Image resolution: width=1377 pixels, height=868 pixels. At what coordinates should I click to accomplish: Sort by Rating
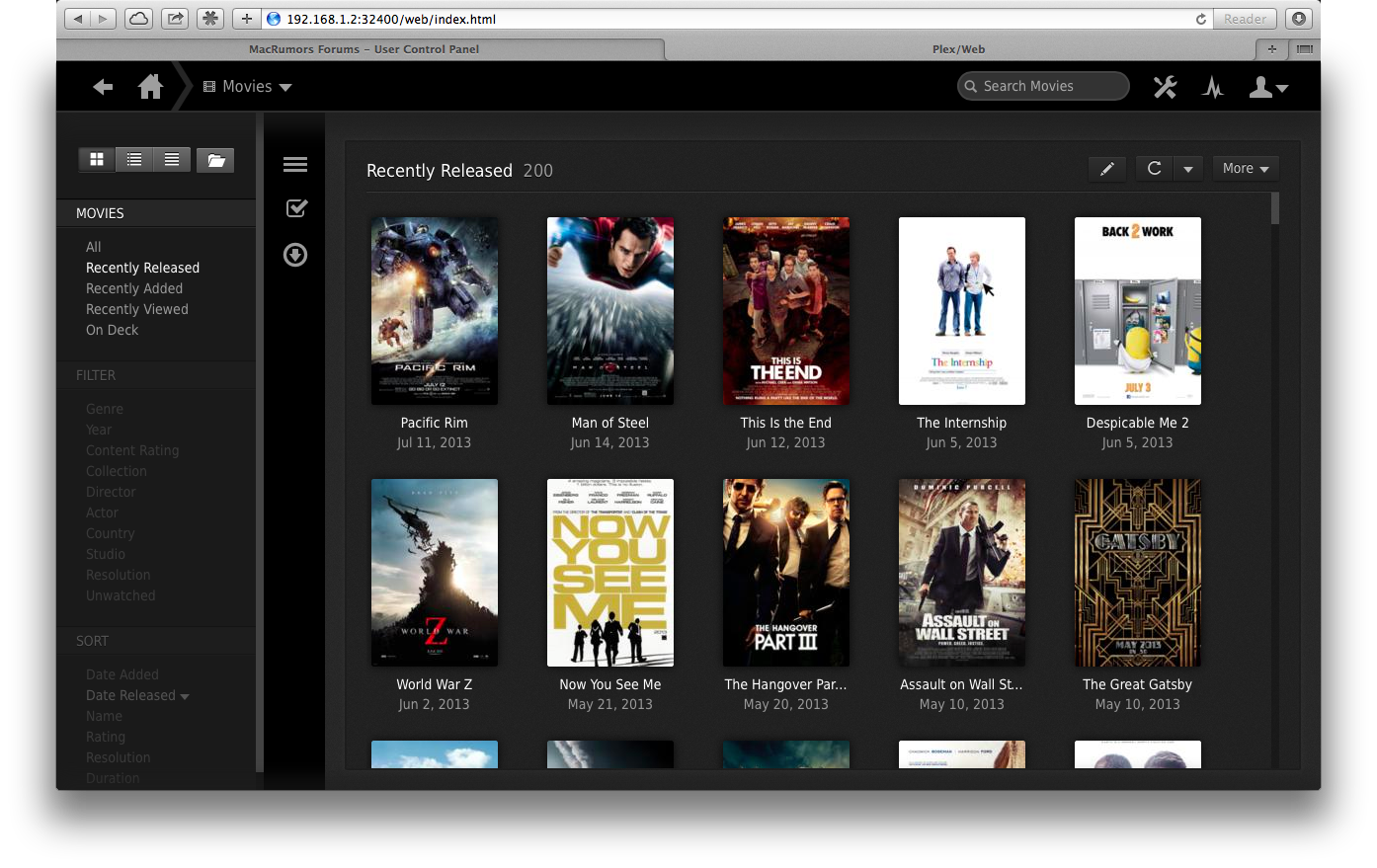point(106,737)
